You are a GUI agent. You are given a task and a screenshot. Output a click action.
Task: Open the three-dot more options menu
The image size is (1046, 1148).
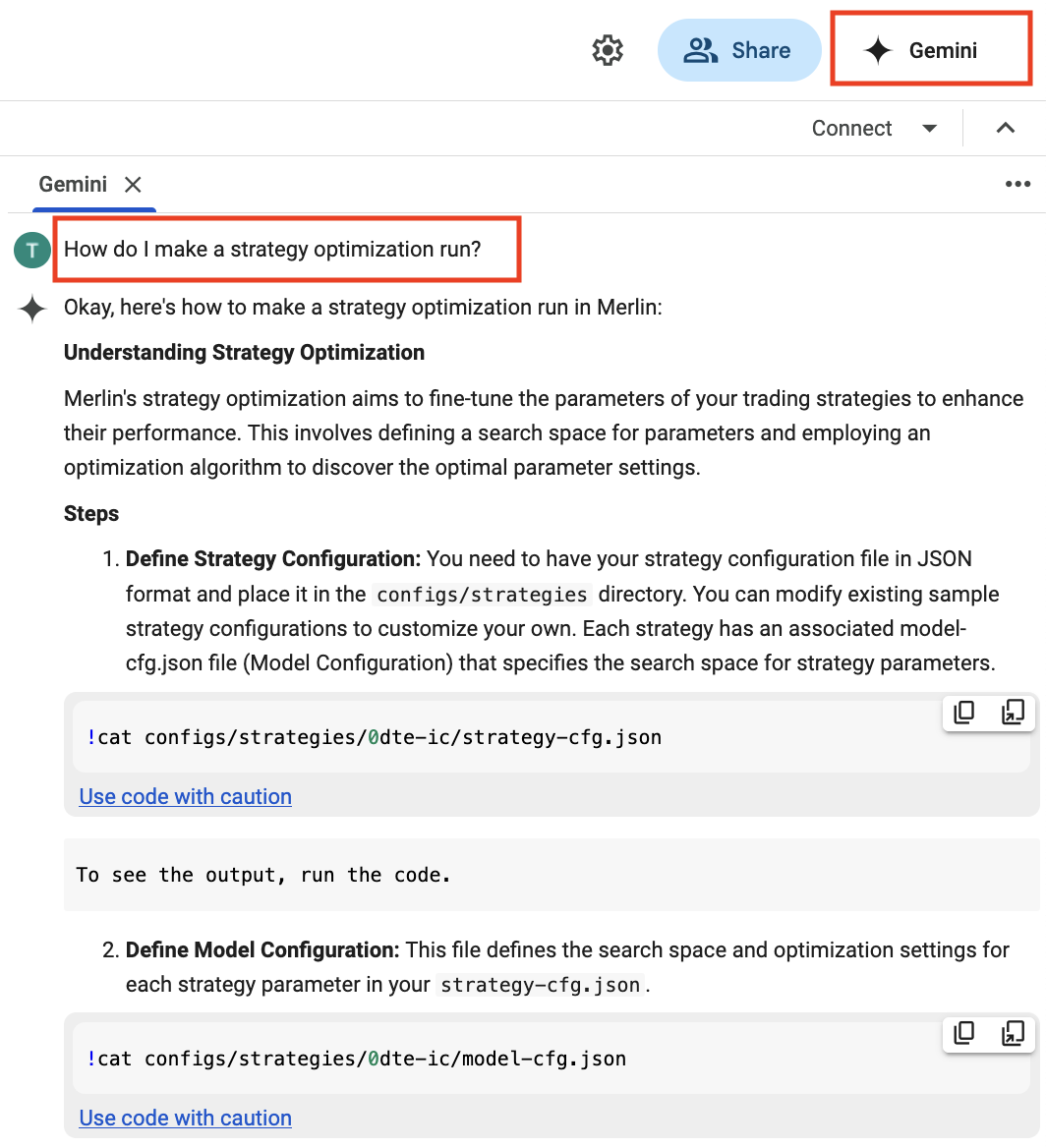[1017, 184]
